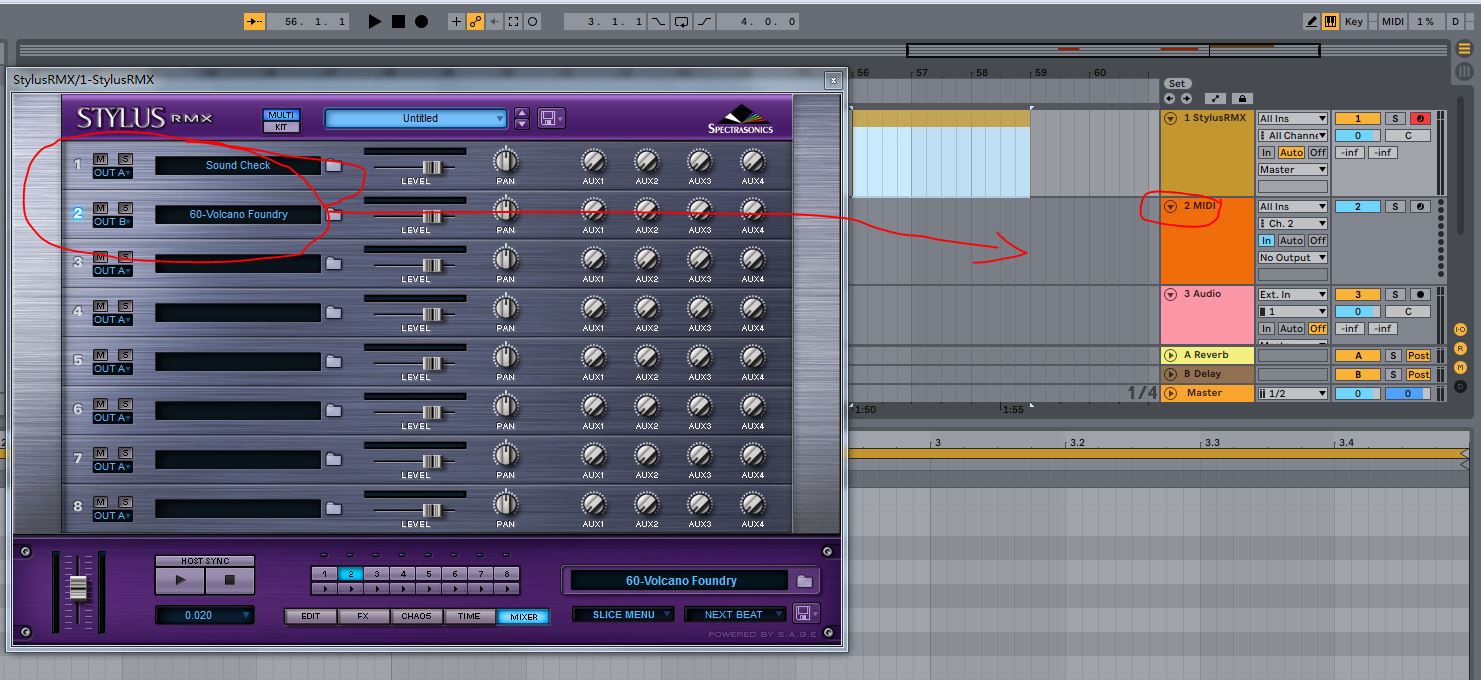Image resolution: width=1481 pixels, height=680 pixels.
Task: Open the SLICE MENU dropdown
Action: point(623,614)
